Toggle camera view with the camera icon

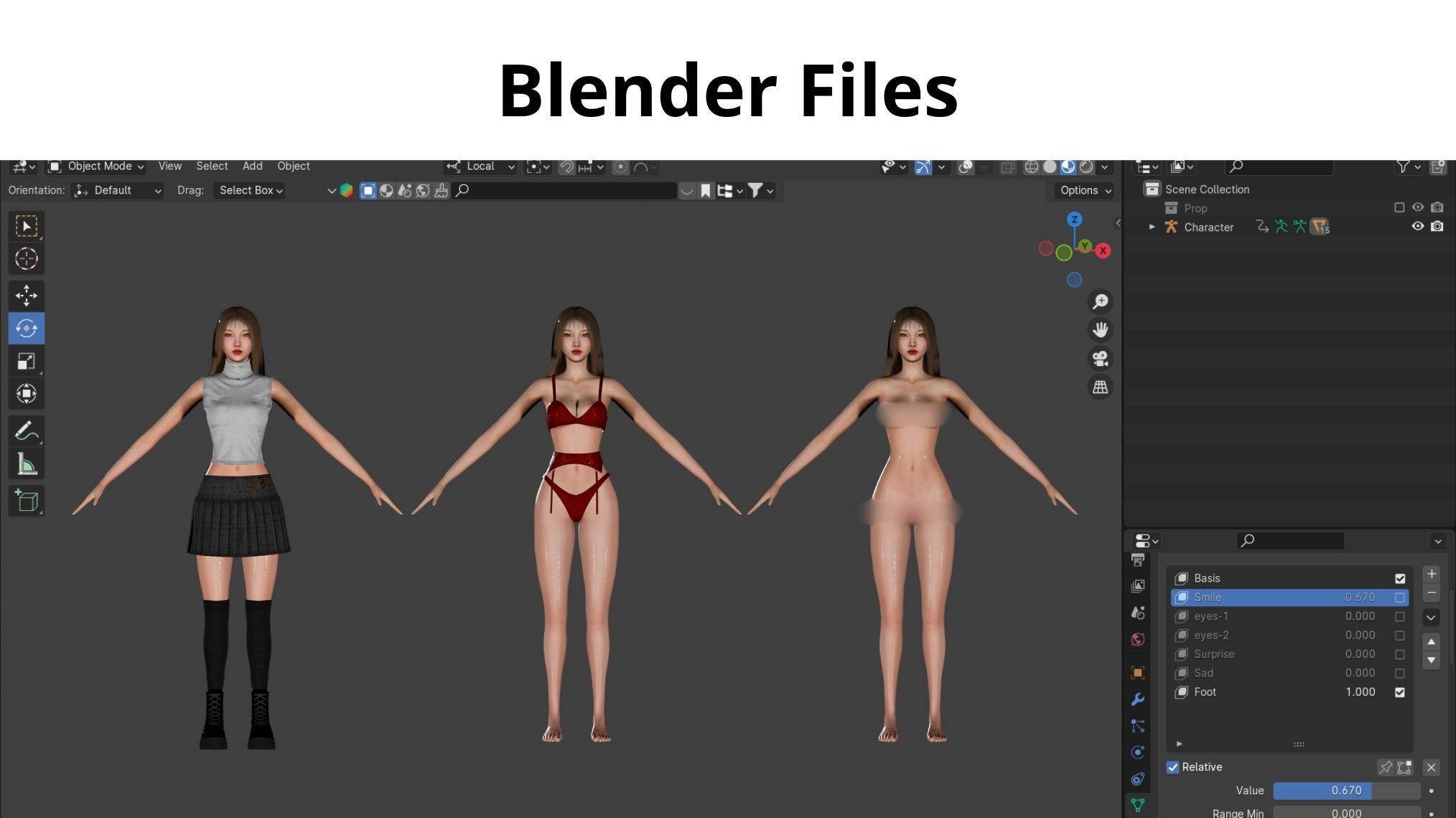pos(1100,359)
